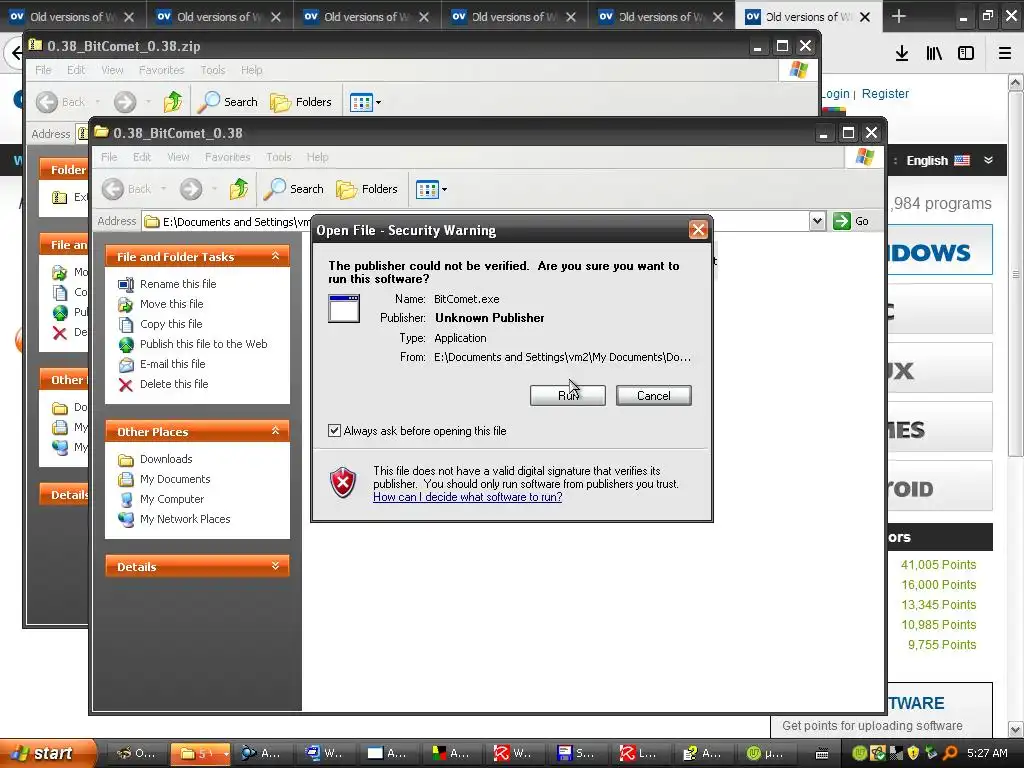The height and width of the screenshot is (768, 1024).
Task: Click the µTorrent taskbar button
Action: [x=768, y=753]
